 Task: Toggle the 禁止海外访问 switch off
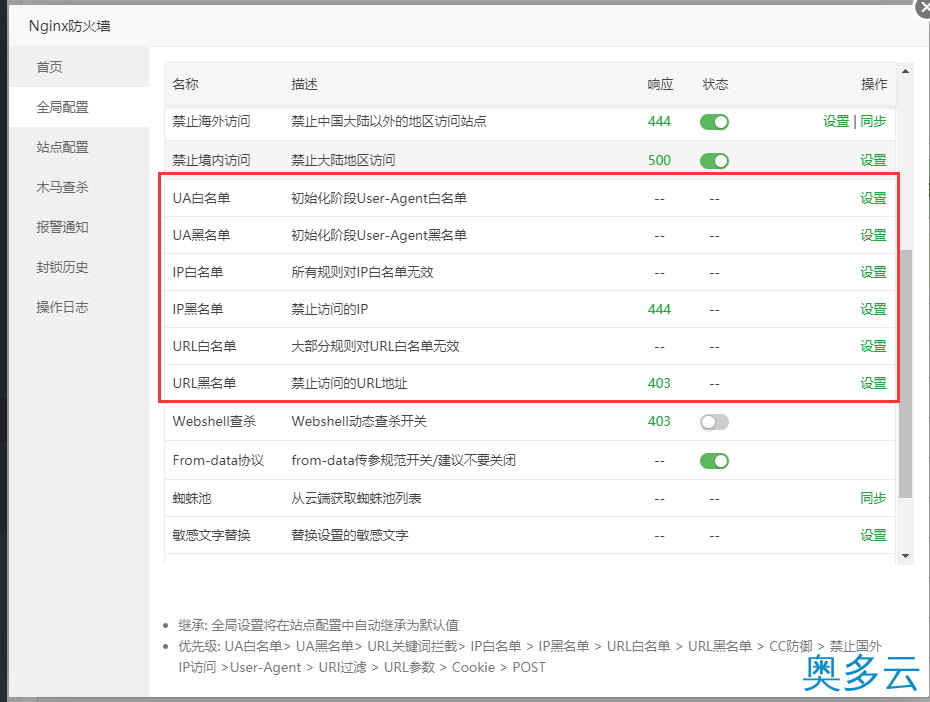click(714, 122)
